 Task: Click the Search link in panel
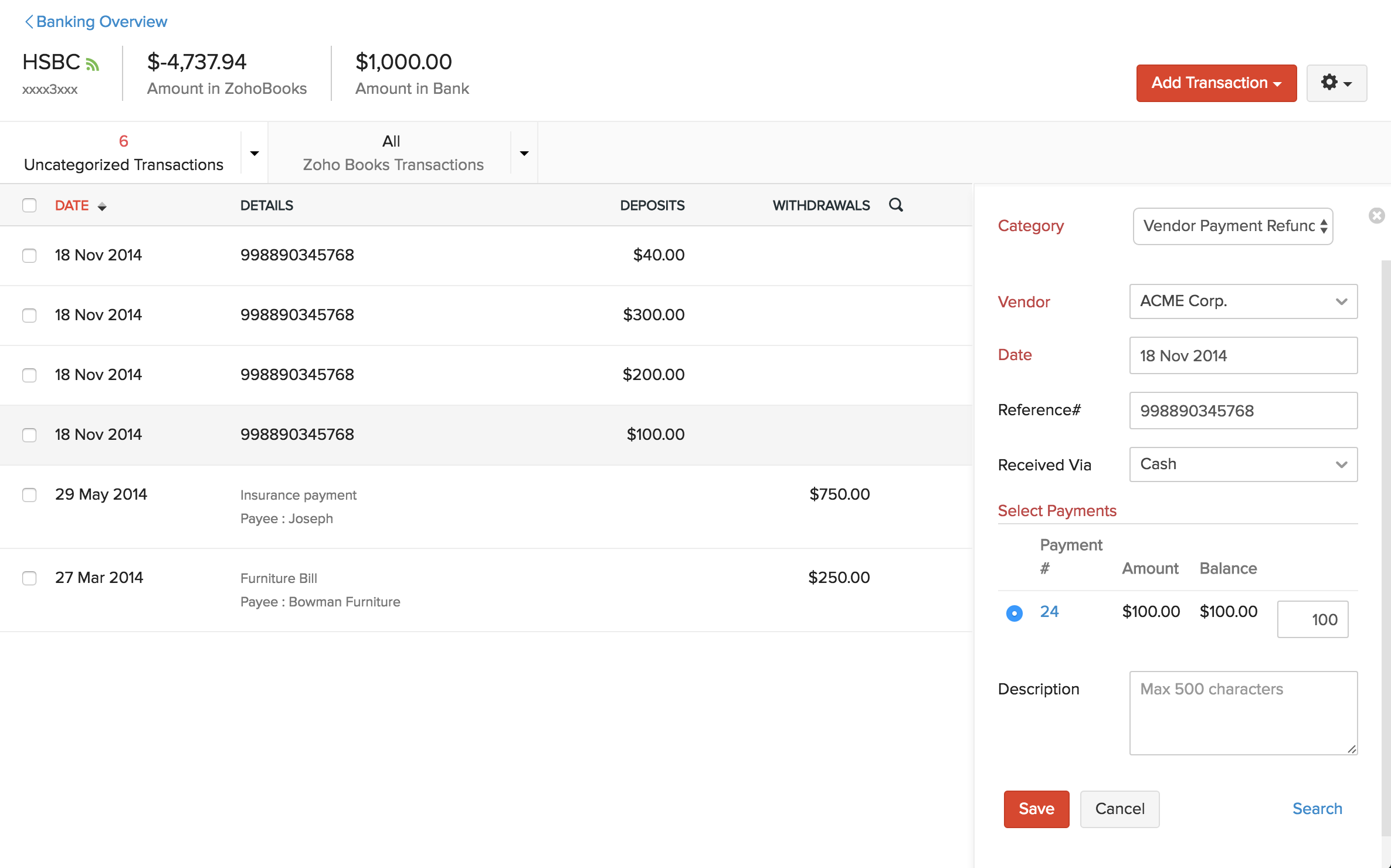tap(1317, 809)
